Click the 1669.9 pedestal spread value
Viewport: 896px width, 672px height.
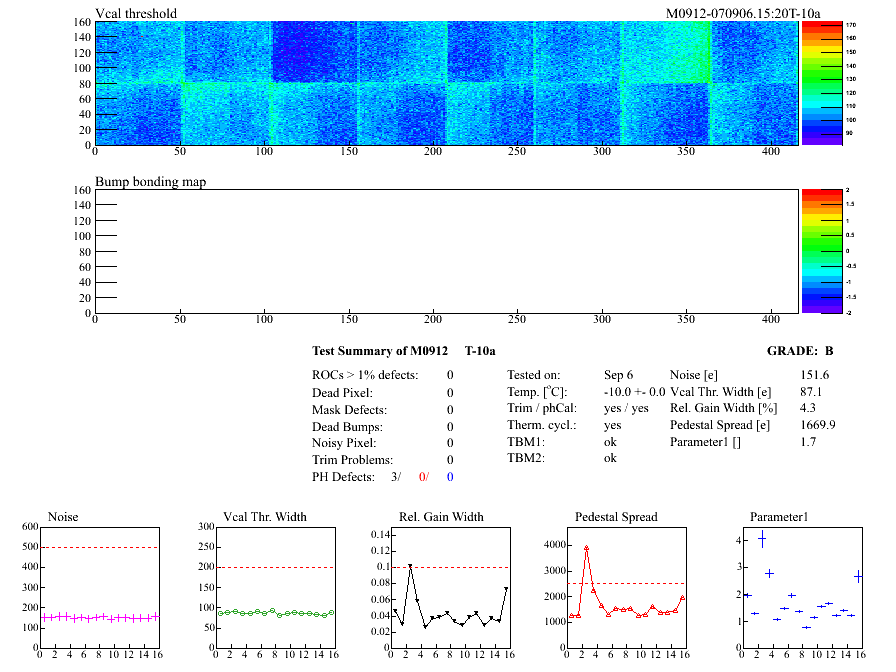818,425
